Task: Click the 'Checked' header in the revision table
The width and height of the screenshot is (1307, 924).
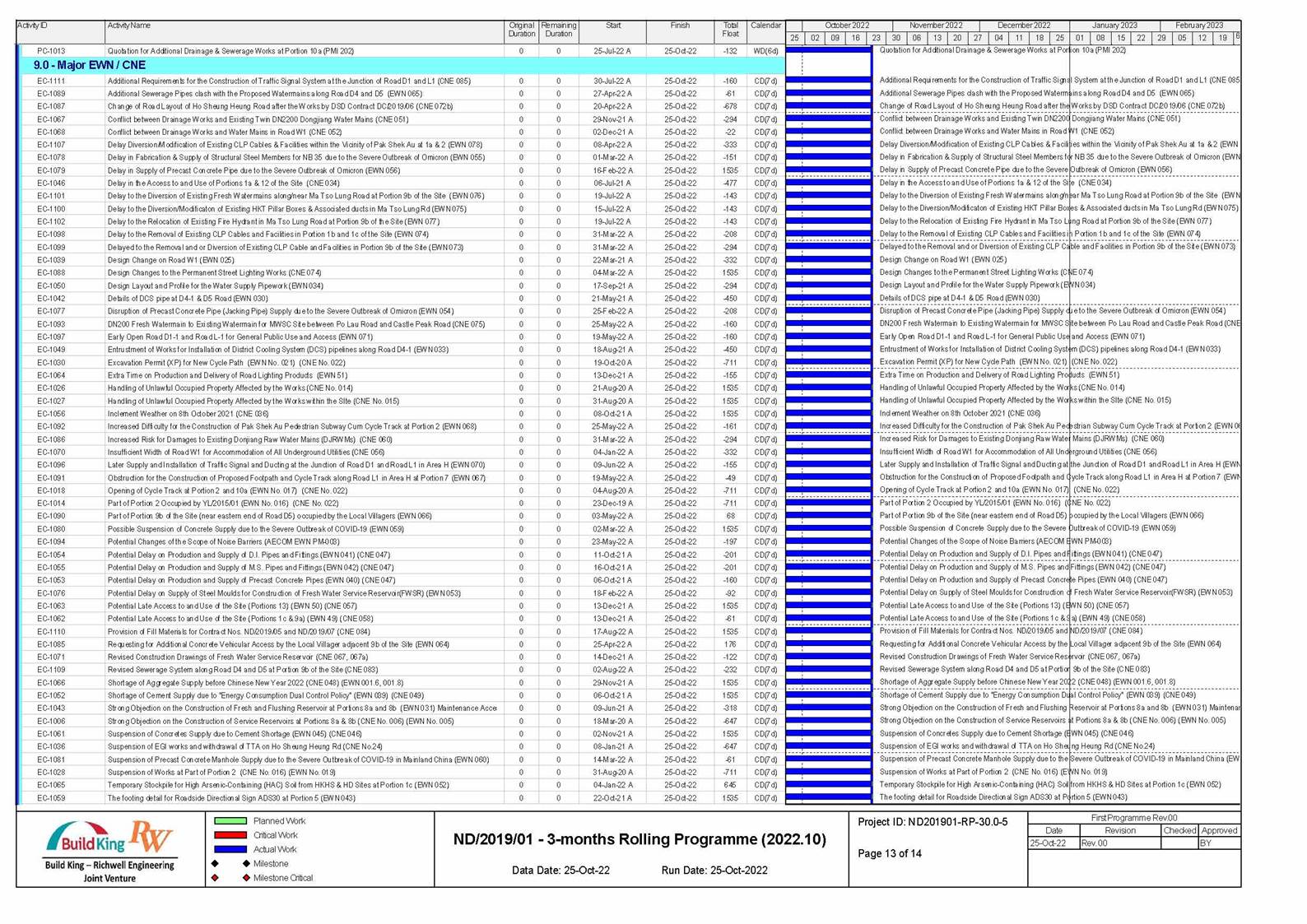Action: coord(1179,831)
